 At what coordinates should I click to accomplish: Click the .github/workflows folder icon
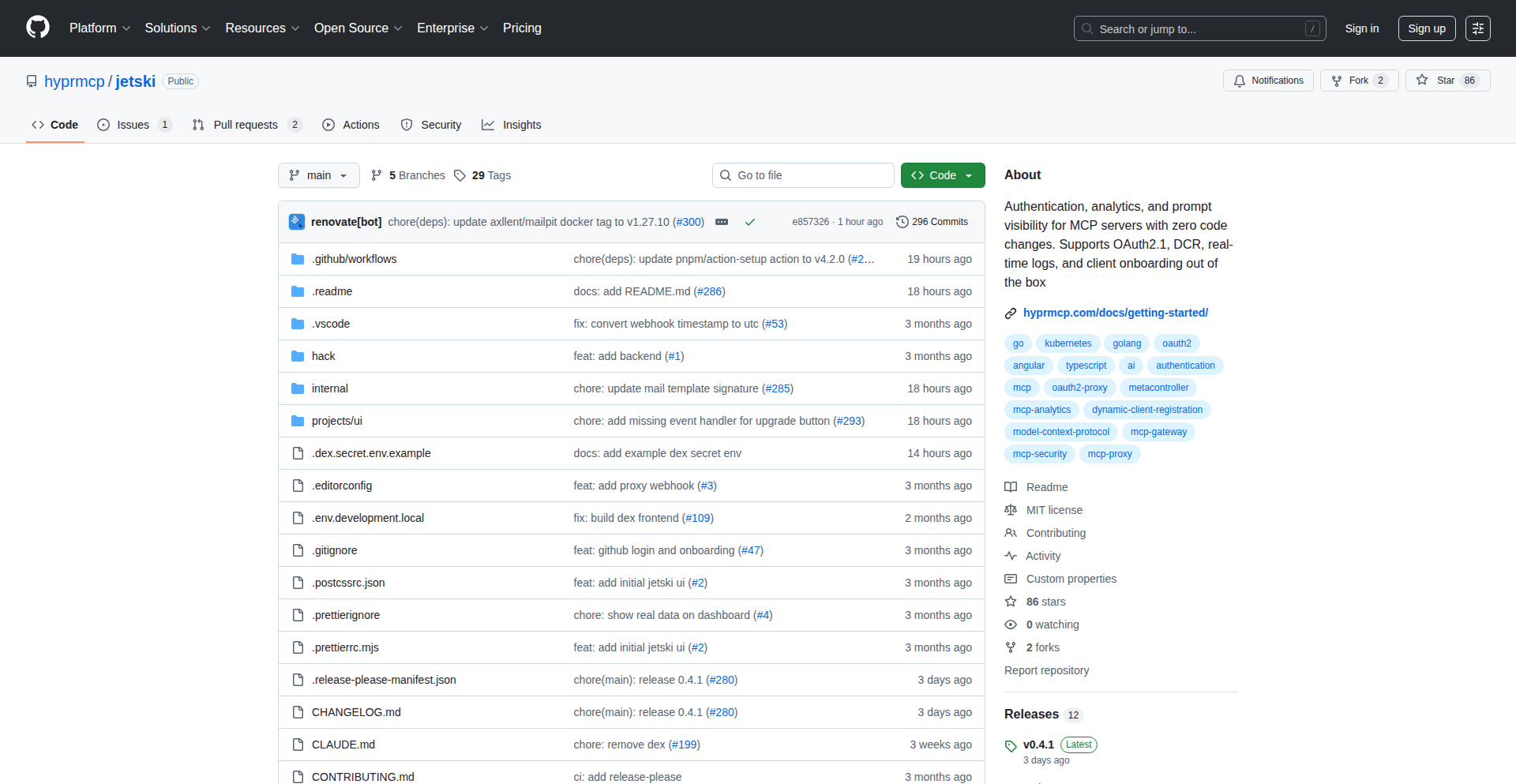click(298, 259)
